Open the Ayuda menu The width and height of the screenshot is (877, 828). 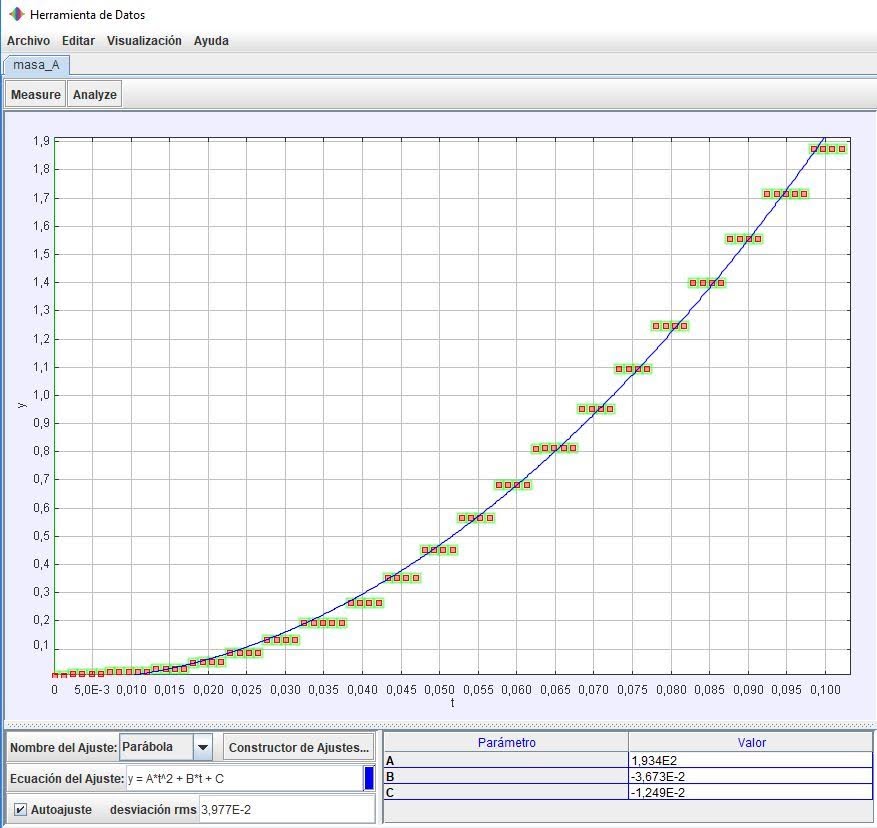(x=211, y=41)
